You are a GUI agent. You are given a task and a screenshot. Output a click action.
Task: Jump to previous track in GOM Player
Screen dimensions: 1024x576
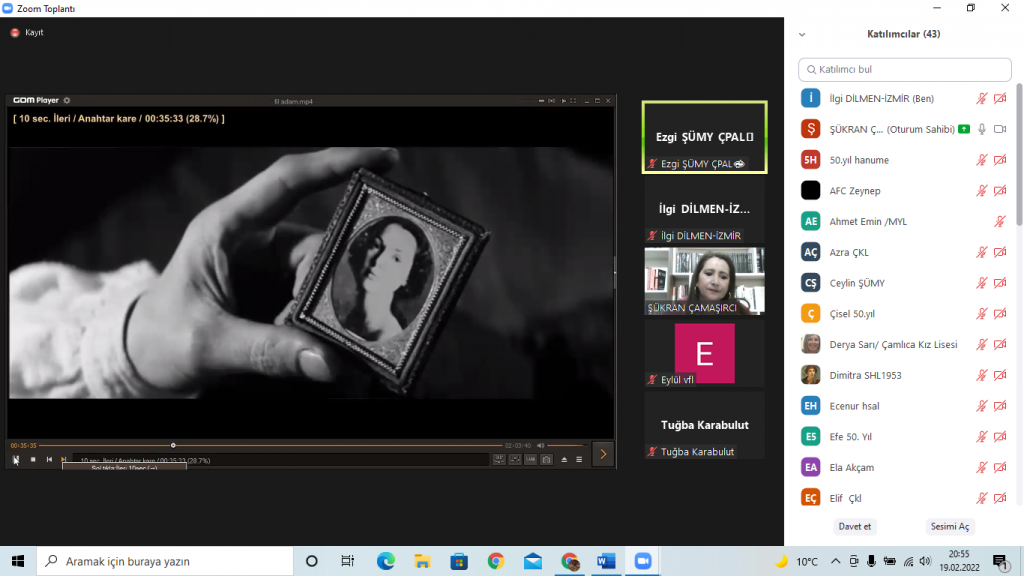(x=49, y=459)
